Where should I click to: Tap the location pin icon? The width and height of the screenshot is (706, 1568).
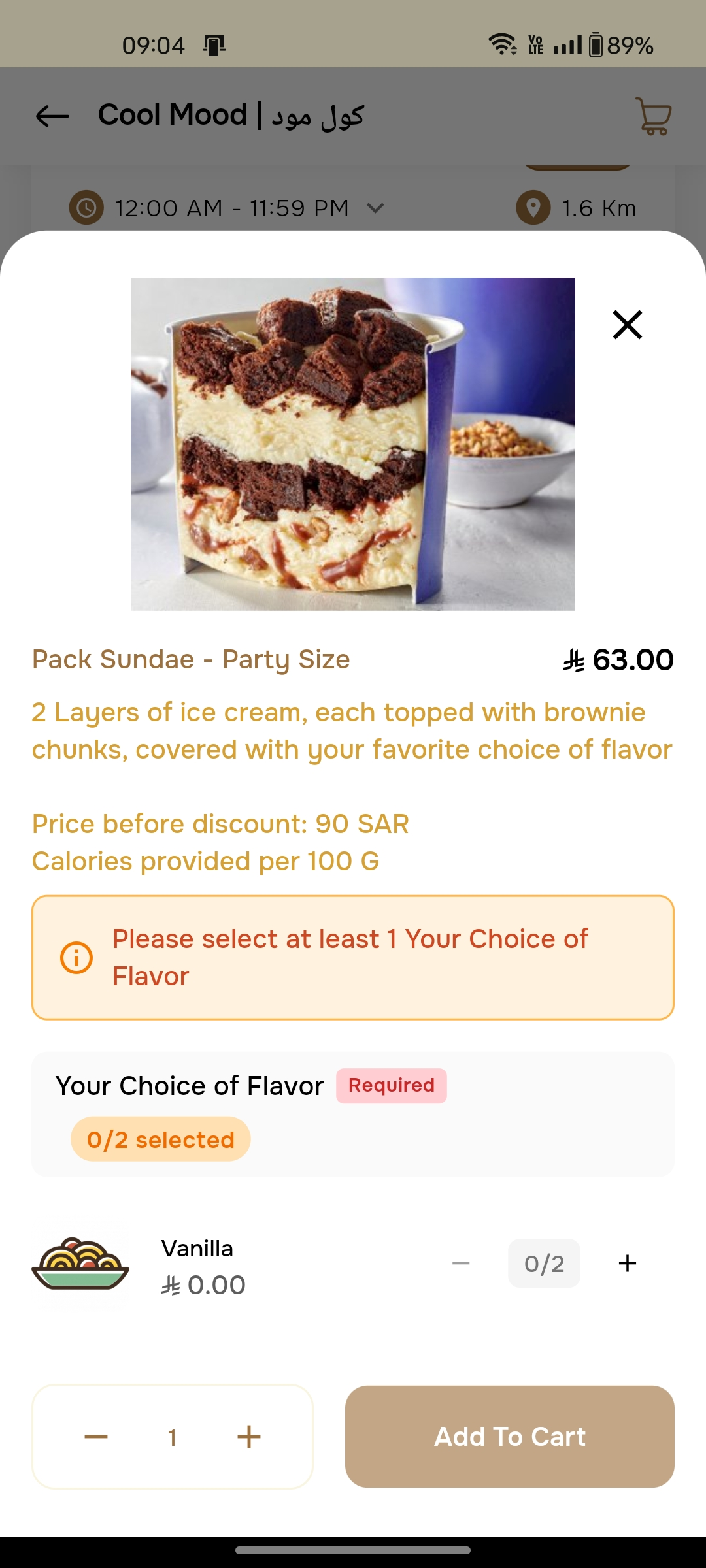coord(533,208)
